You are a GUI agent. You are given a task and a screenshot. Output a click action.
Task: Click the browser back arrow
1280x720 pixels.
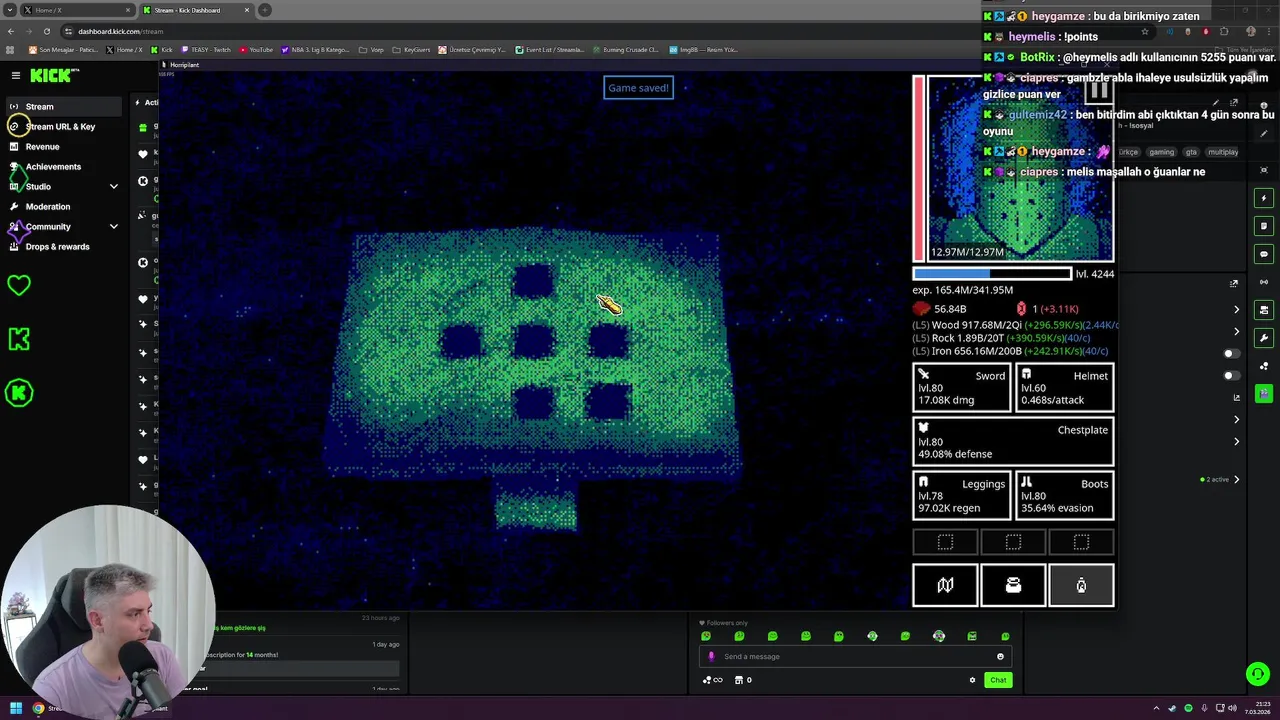coord(11,31)
